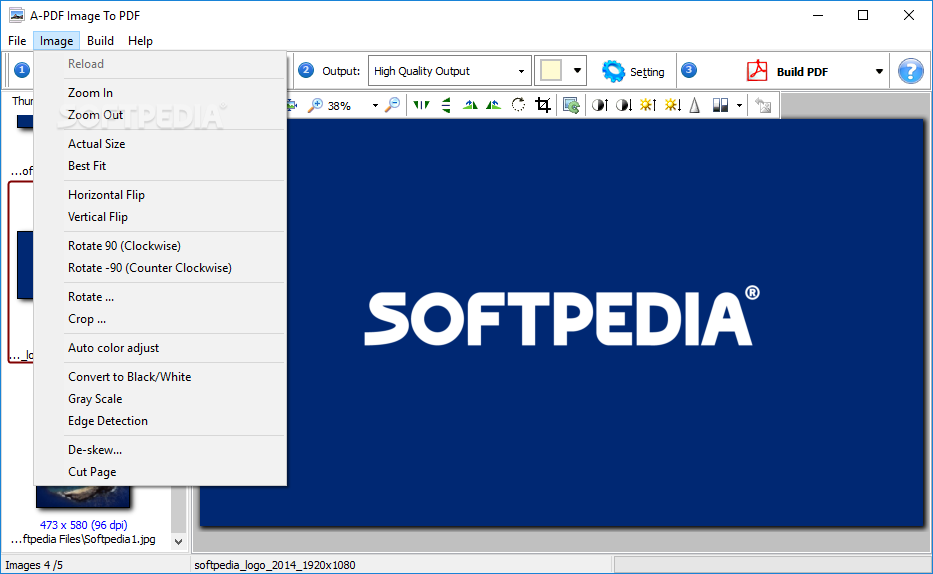Open the background color dropdown arrow
Screen dimensions: 933x574
click(577, 71)
